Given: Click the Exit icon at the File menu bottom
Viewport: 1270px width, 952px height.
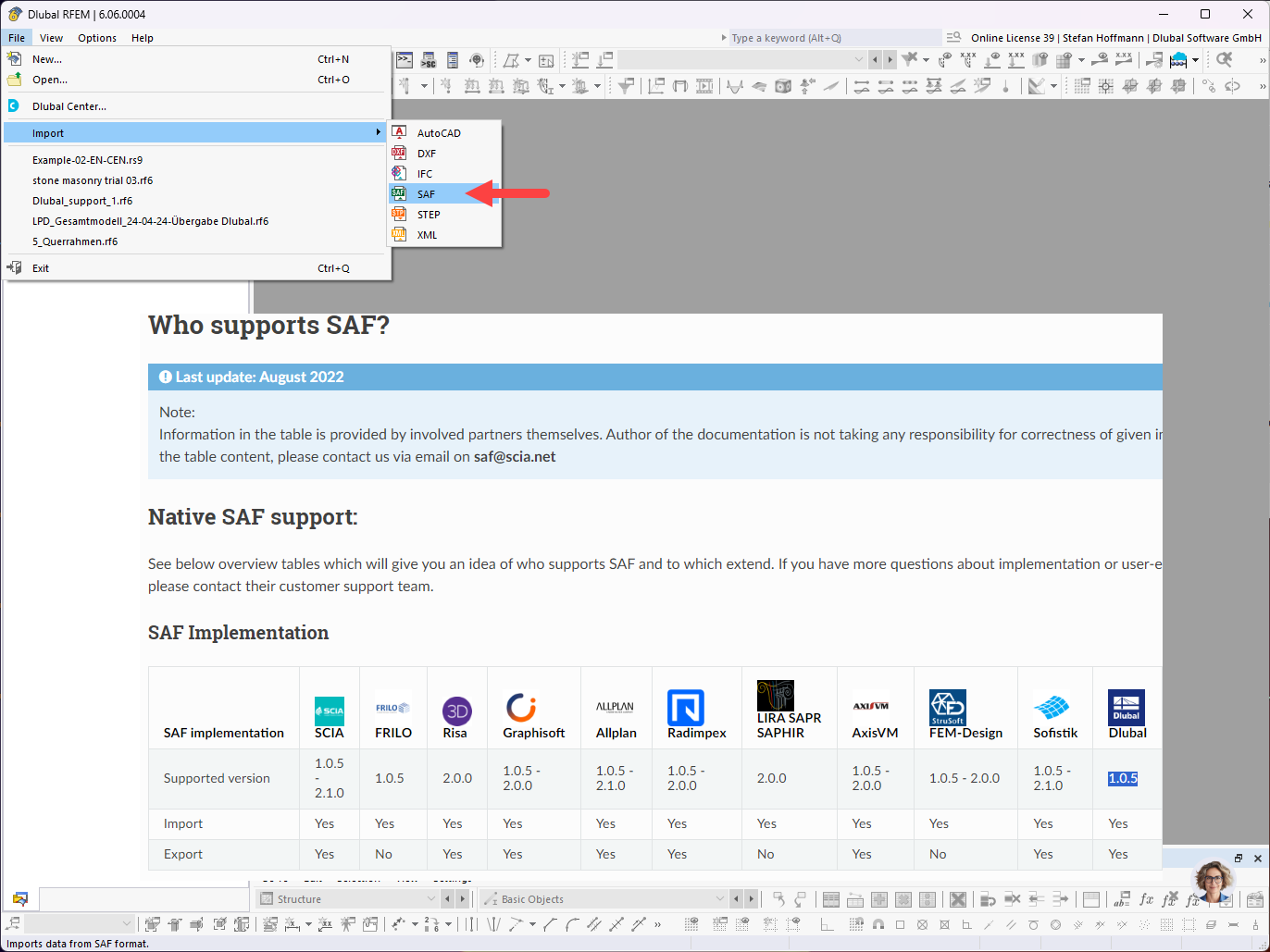Looking at the screenshot, I should [x=16, y=267].
